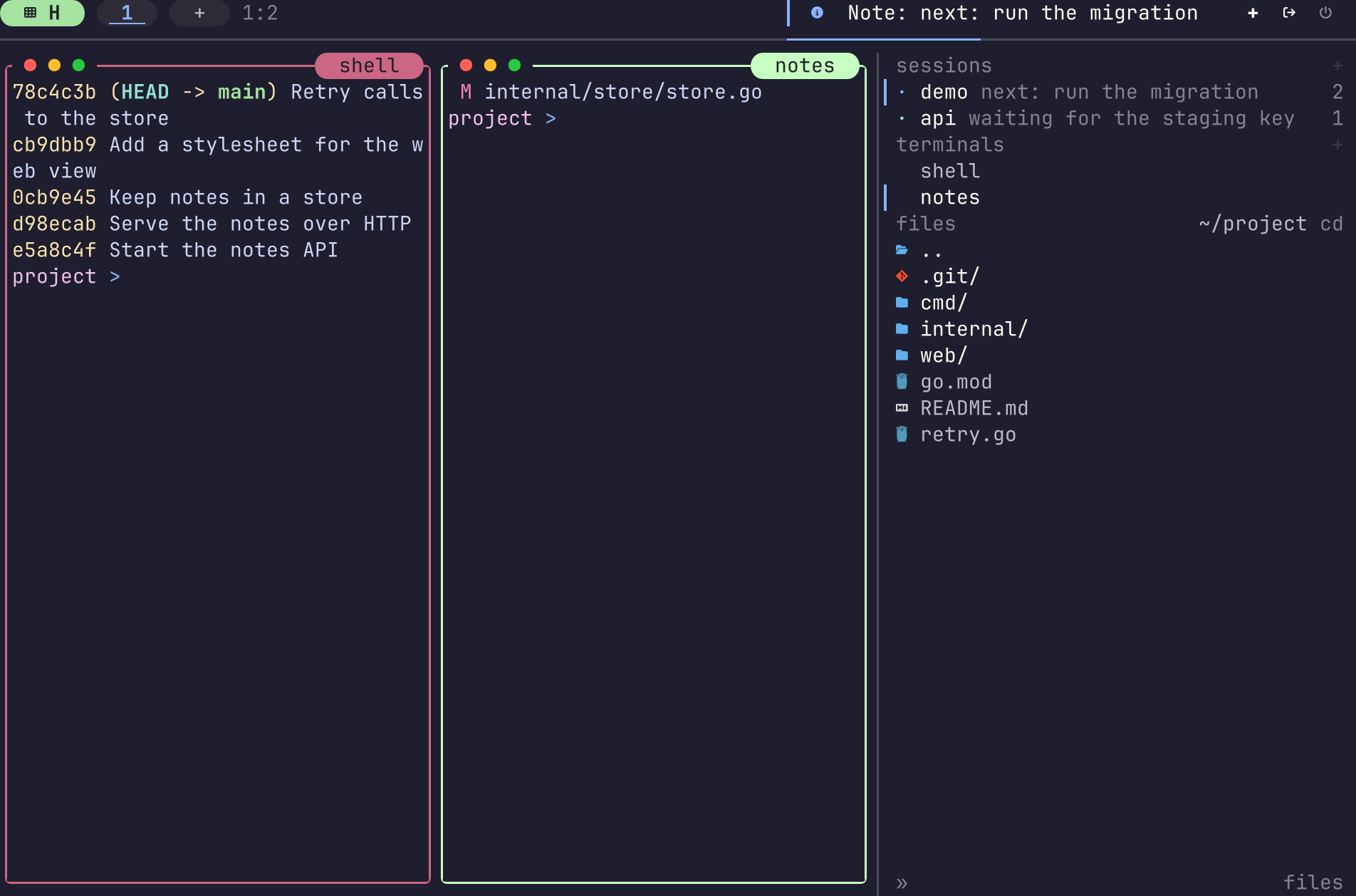The image size is (1356, 896).
Task: Add a new terminal with plus
Action: [x=1337, y=145]
